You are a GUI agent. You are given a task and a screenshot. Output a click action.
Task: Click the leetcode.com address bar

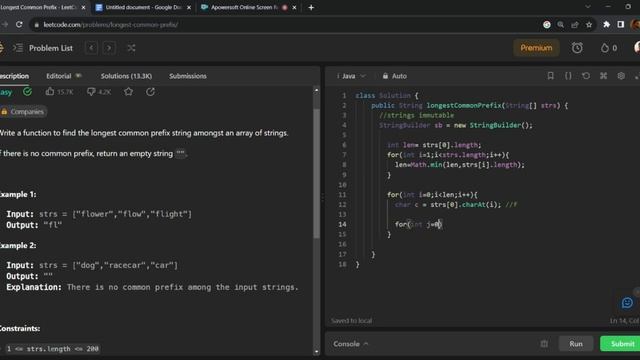point(286,24)
